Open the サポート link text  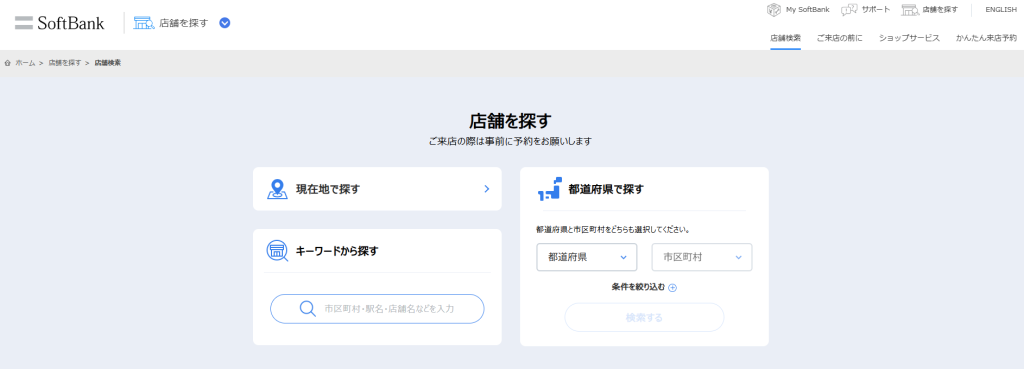tap(876, 10)
